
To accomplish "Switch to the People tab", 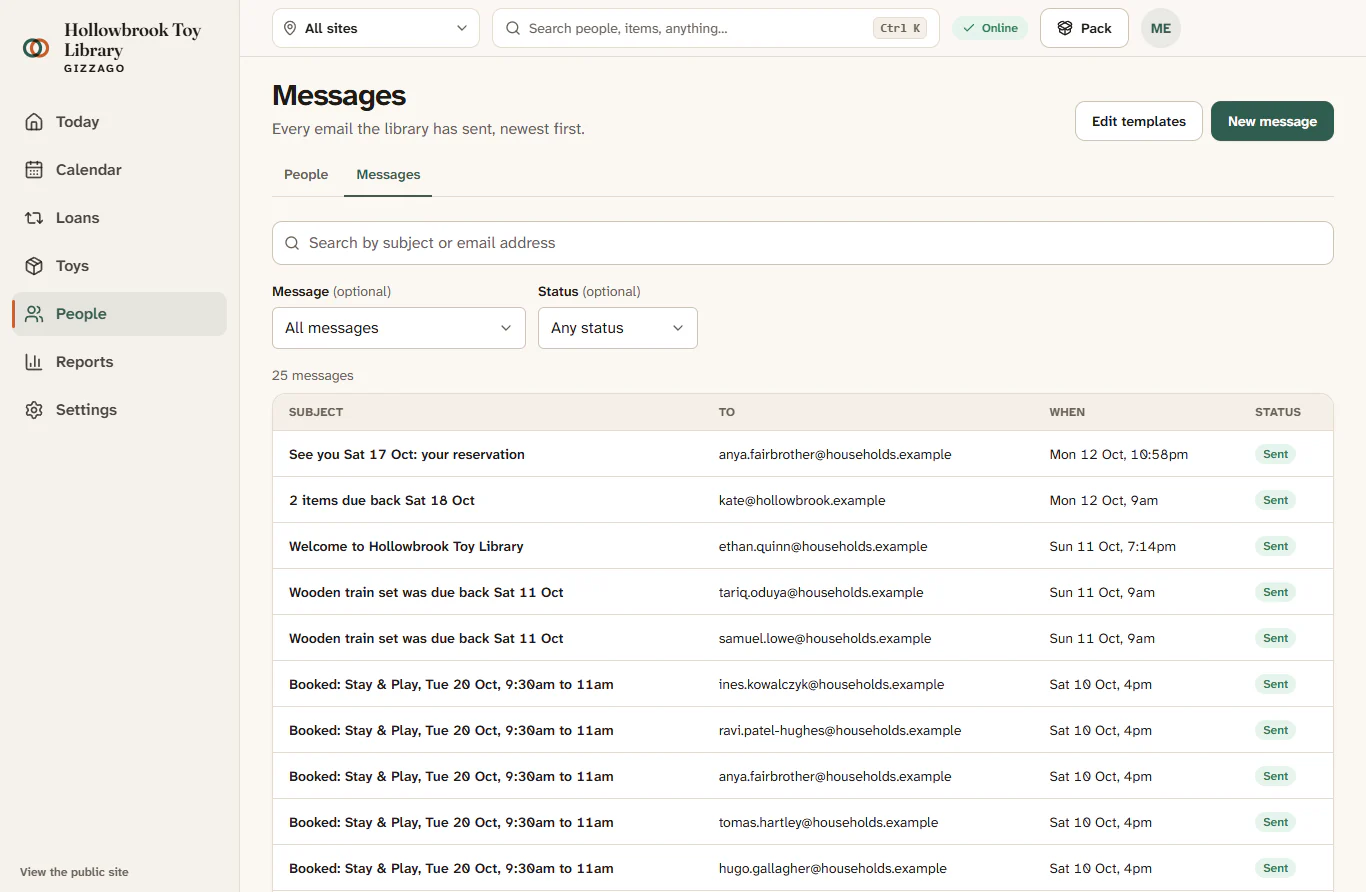I will pyautogui.click(x=306, y=174).
